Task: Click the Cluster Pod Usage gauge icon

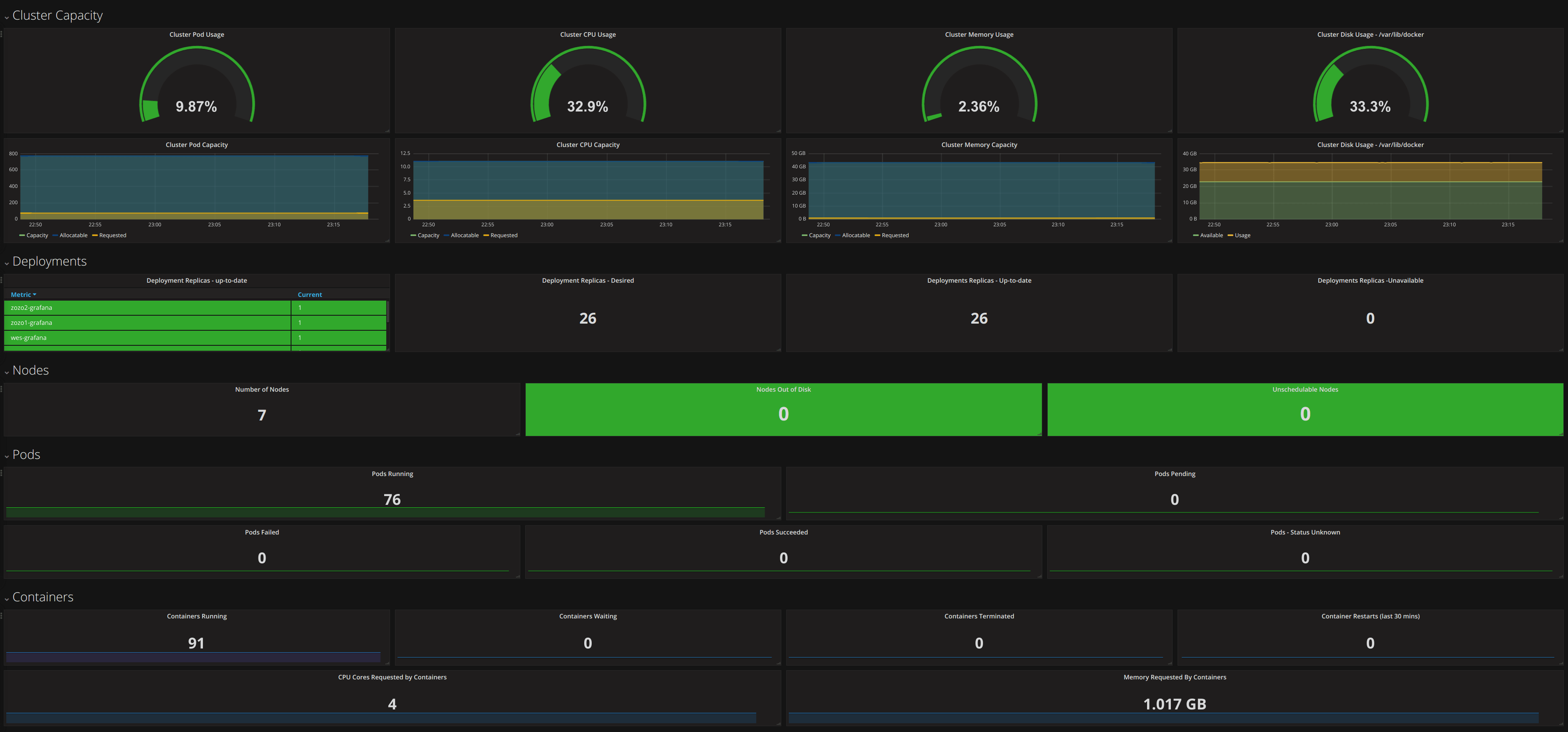Action: 197,85
